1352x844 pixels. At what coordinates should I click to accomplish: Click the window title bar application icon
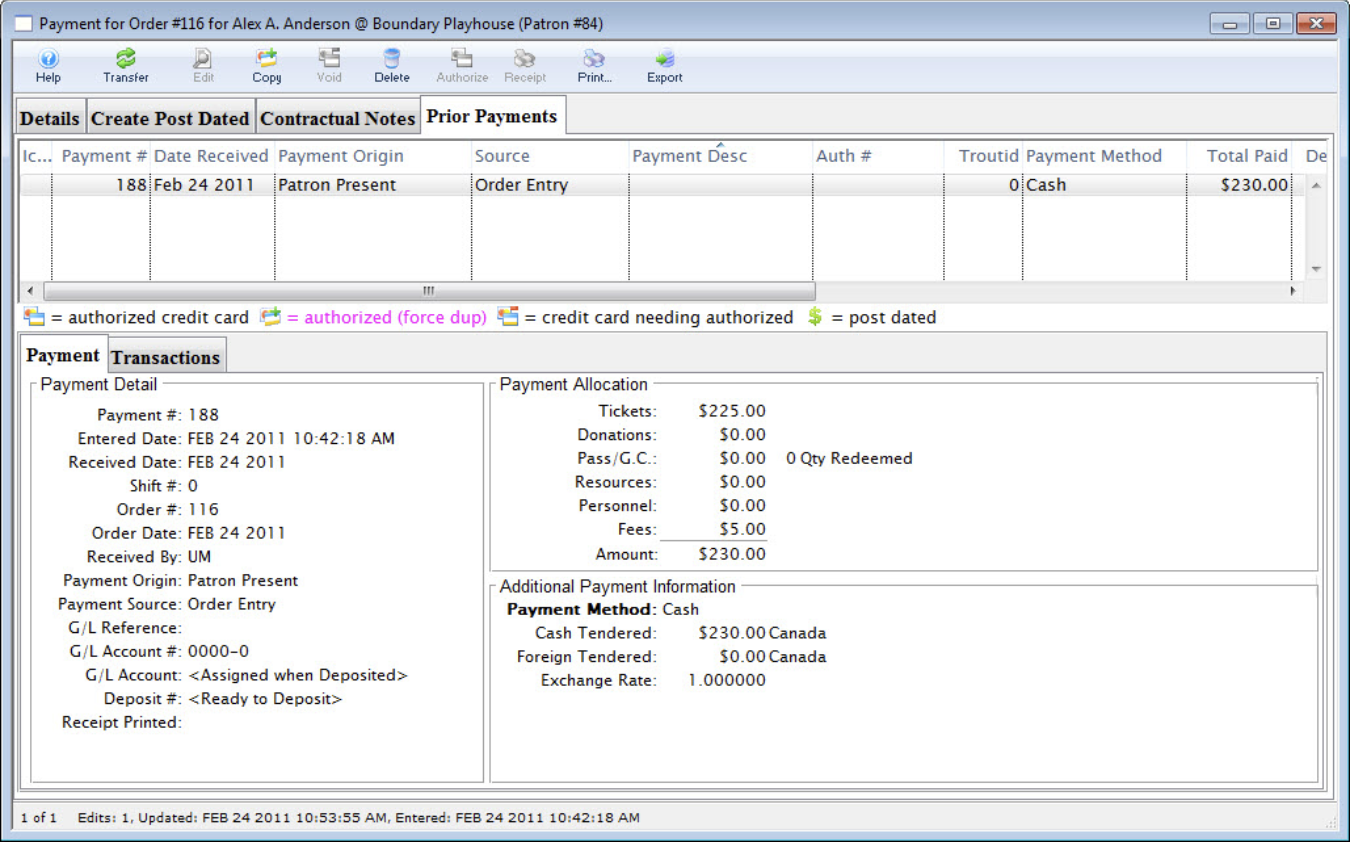pyautogui.click(x=23, y=23)
